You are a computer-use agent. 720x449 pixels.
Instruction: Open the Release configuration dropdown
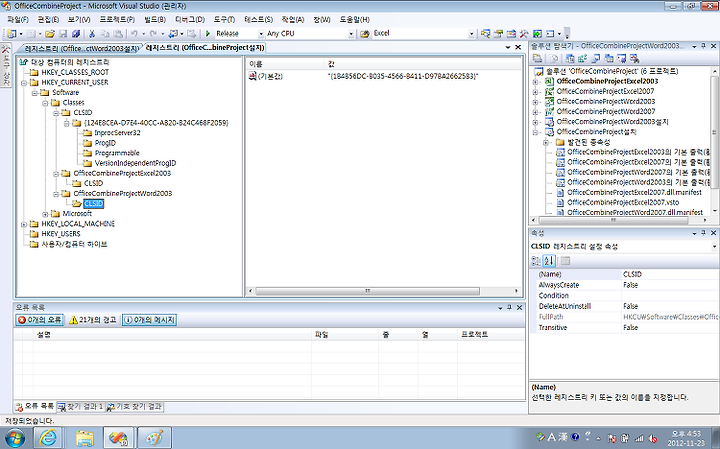[261, 34]
